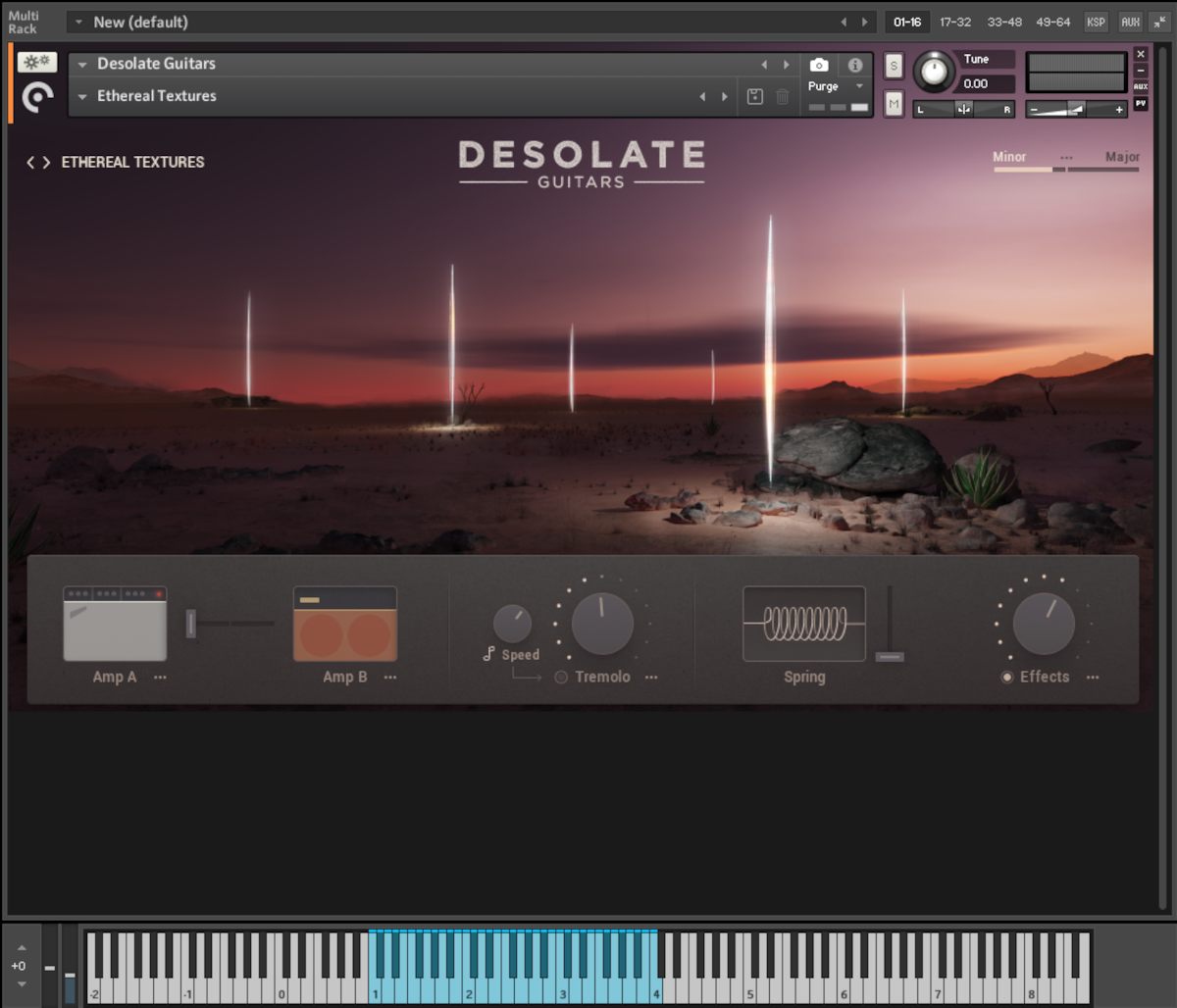Image resolution: width=1177 pixels, height=1008 pixels.
Task: Go to the previous instrument from Desolate Guitars
Action: (x=764, y=65)
